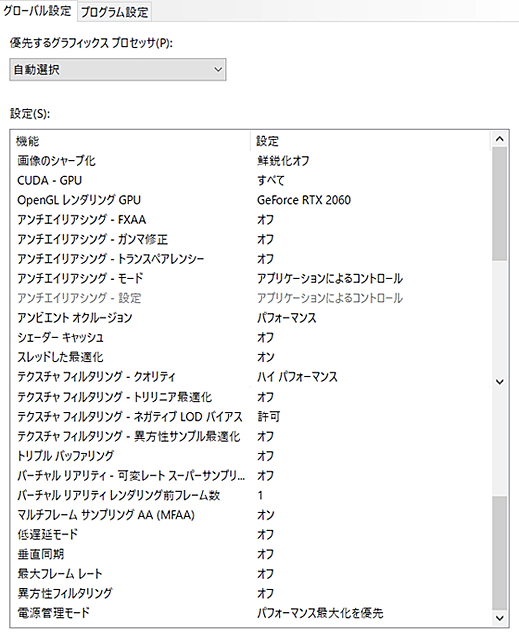Click the オフ value for 低遅延モード
The image size is (519, 640).
tap(266, 534)
